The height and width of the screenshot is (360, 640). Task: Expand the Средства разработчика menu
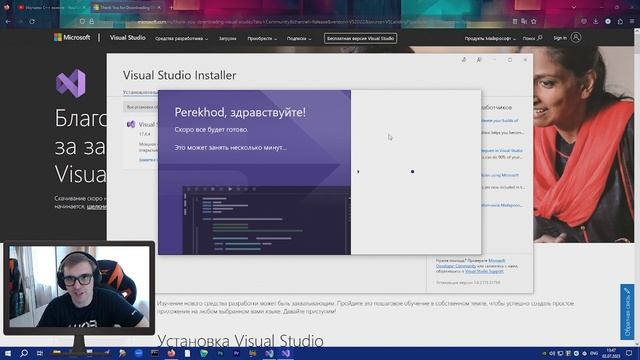(x=181, y=38)
